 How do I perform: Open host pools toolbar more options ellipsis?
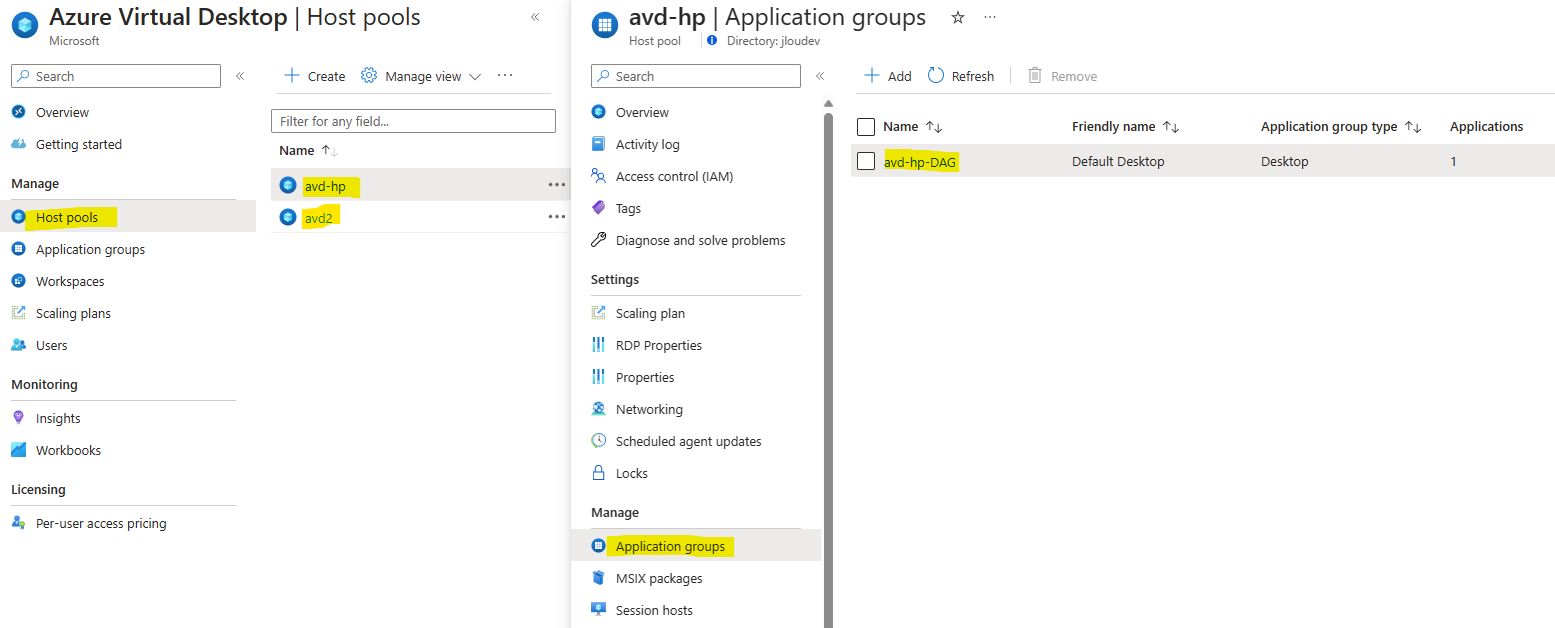(505, 76)
